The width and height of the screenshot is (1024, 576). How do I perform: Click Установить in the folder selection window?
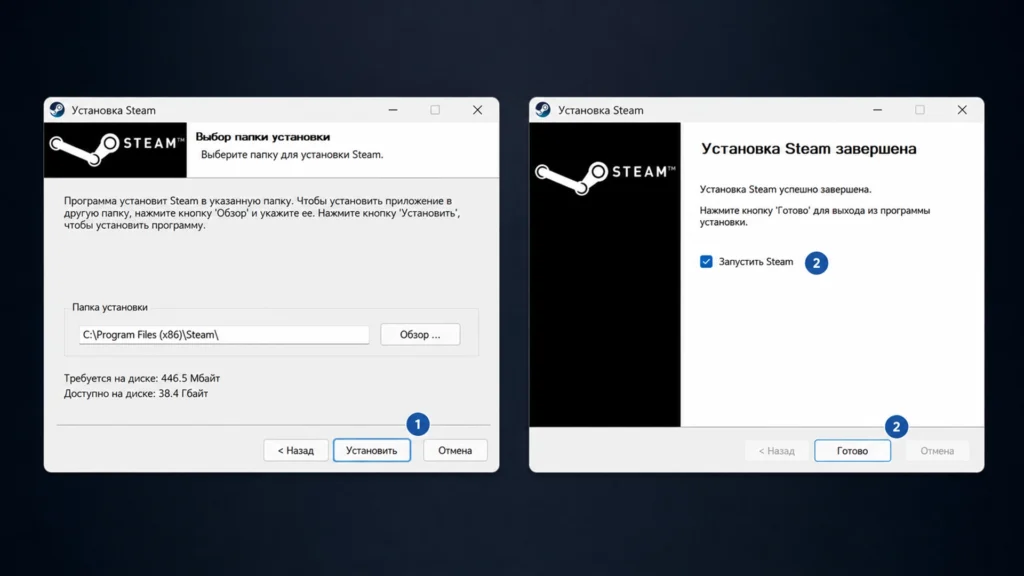click(372, 451)
